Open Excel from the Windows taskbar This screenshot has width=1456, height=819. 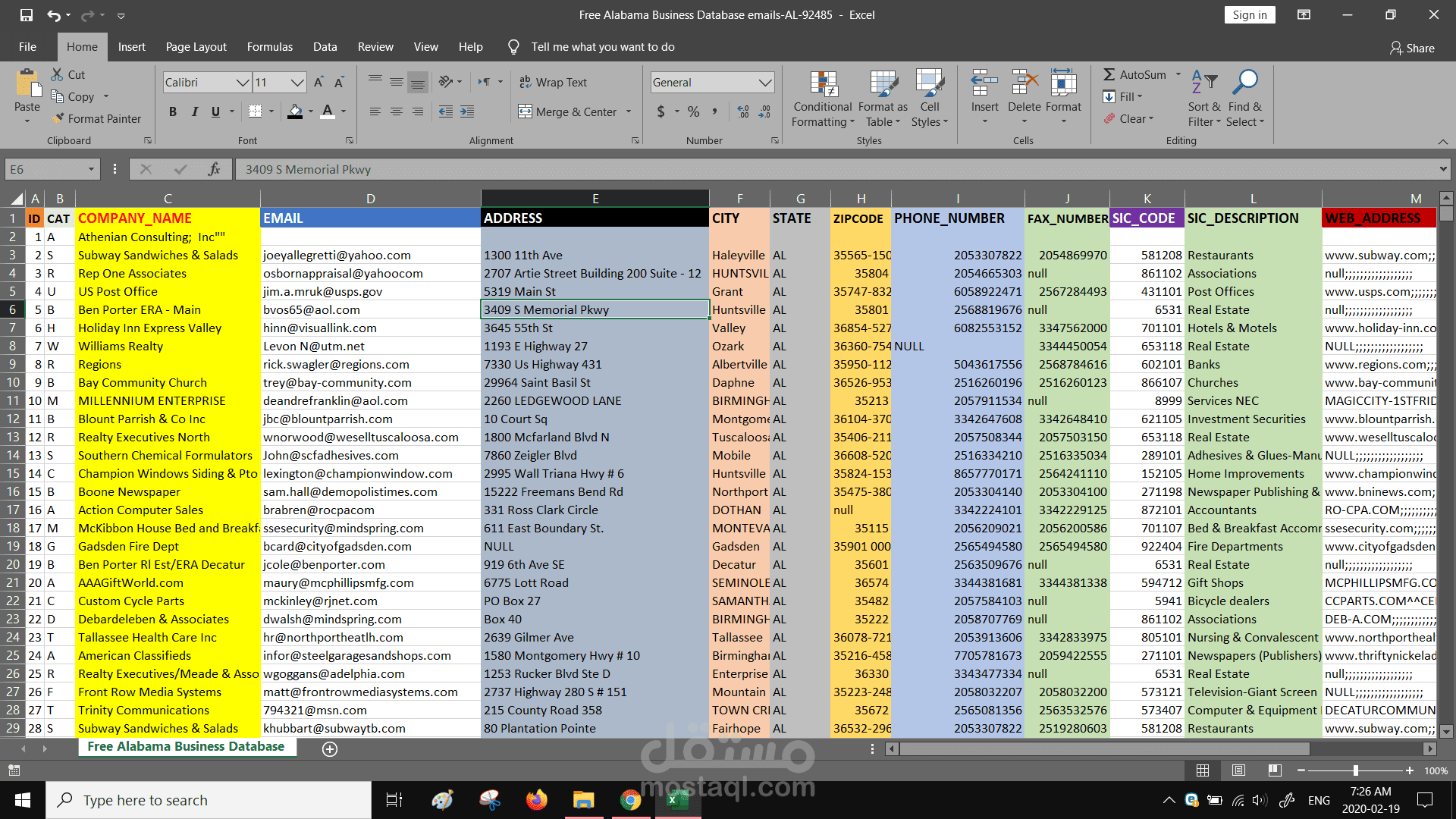677,800
